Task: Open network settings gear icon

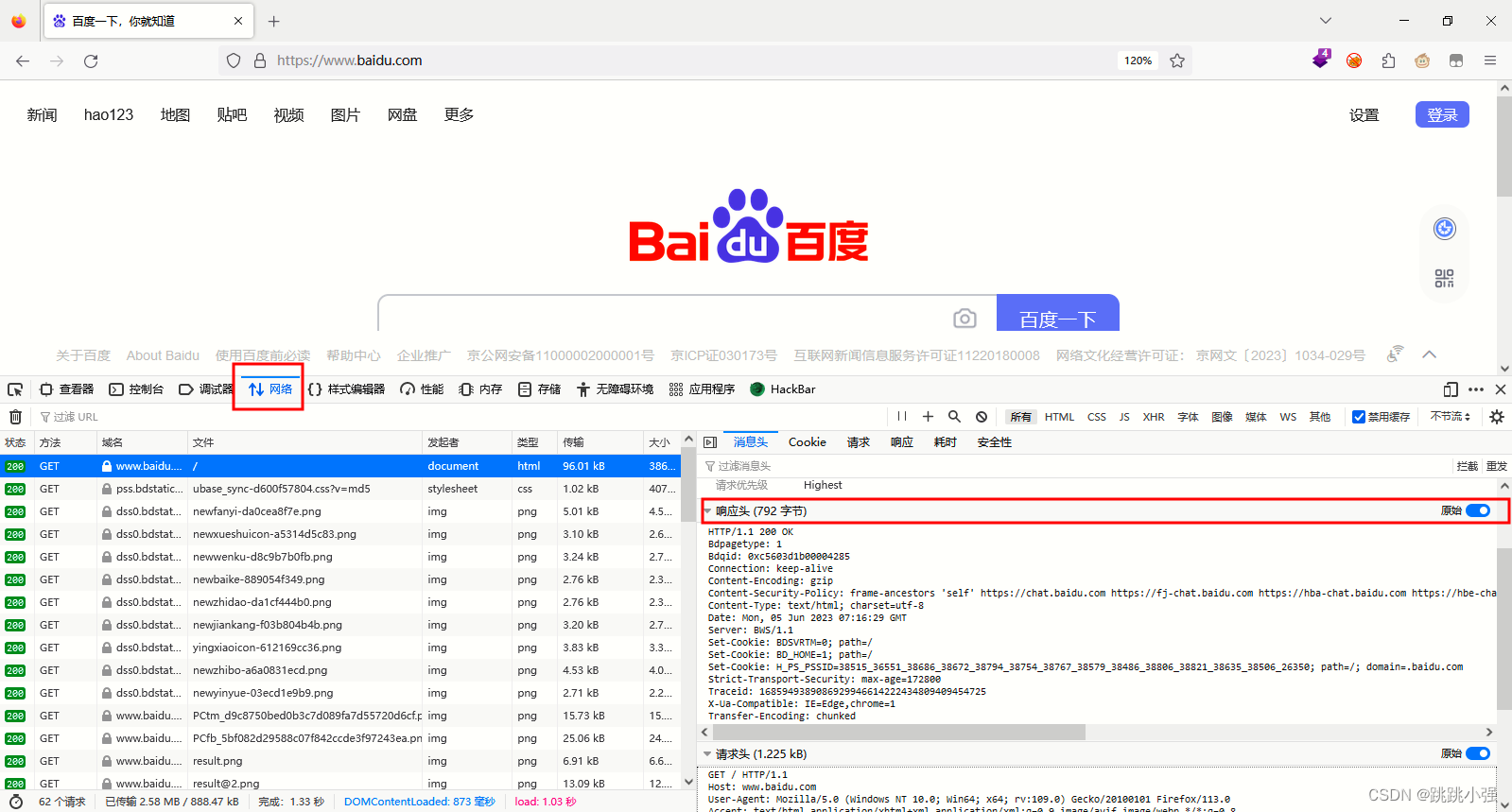Action: [1497, 417]
